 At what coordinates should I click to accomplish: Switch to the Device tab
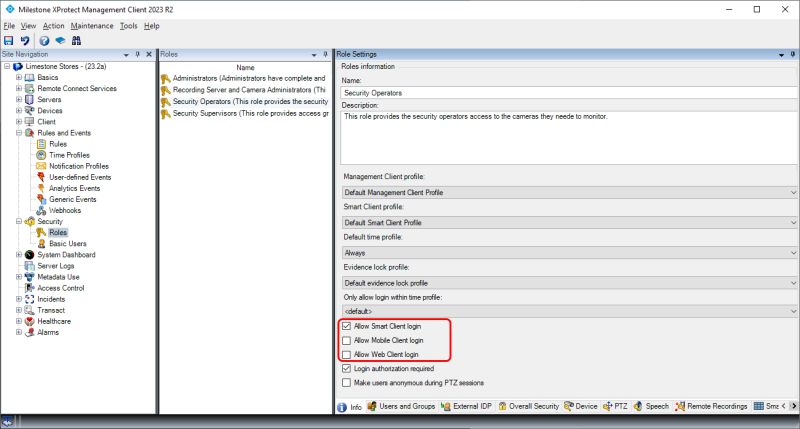pyautogui.click(x=581, y=407)
